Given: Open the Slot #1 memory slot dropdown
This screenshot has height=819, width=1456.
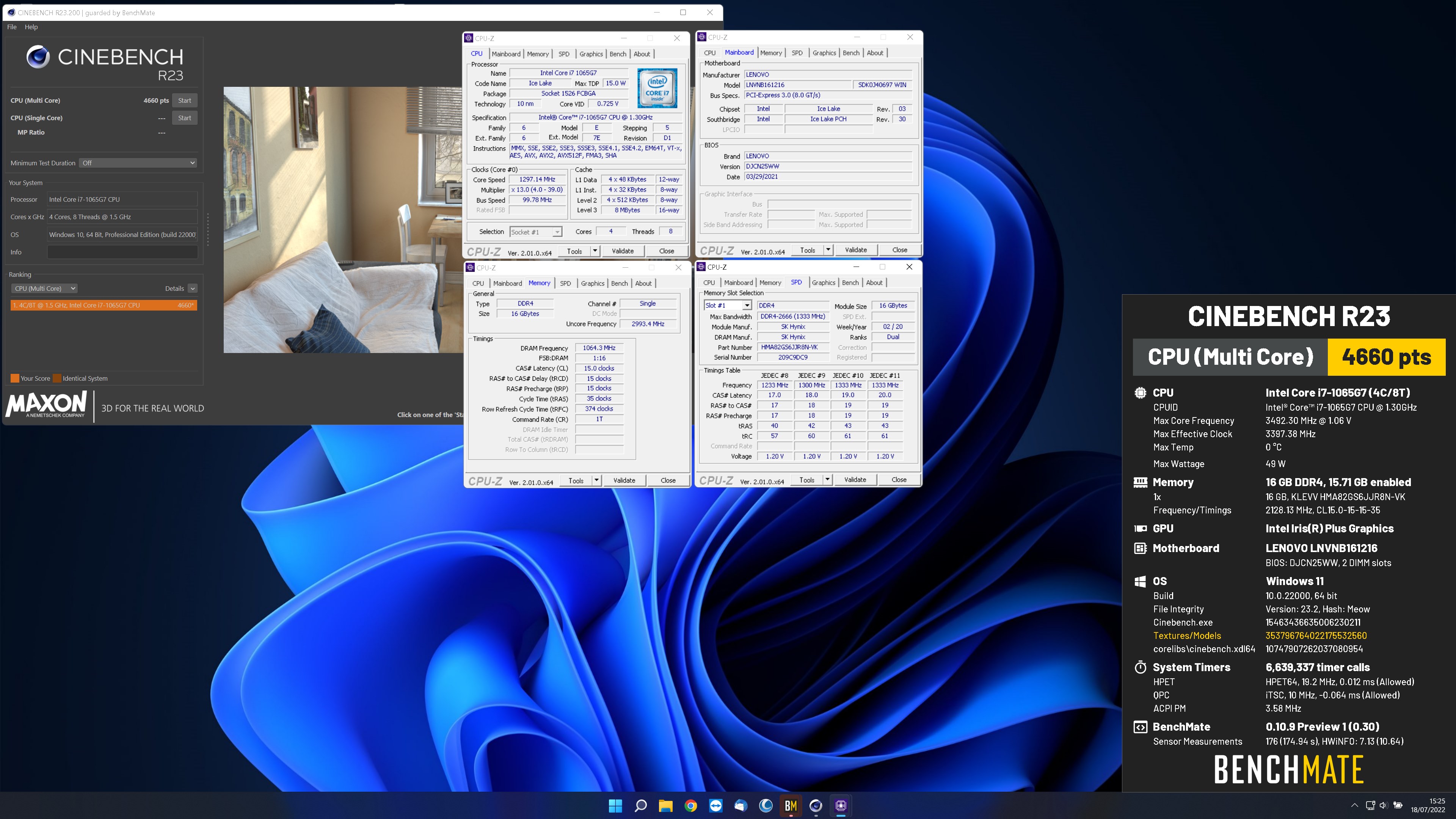Looking at the screenshot, I should tap(728, 305).
